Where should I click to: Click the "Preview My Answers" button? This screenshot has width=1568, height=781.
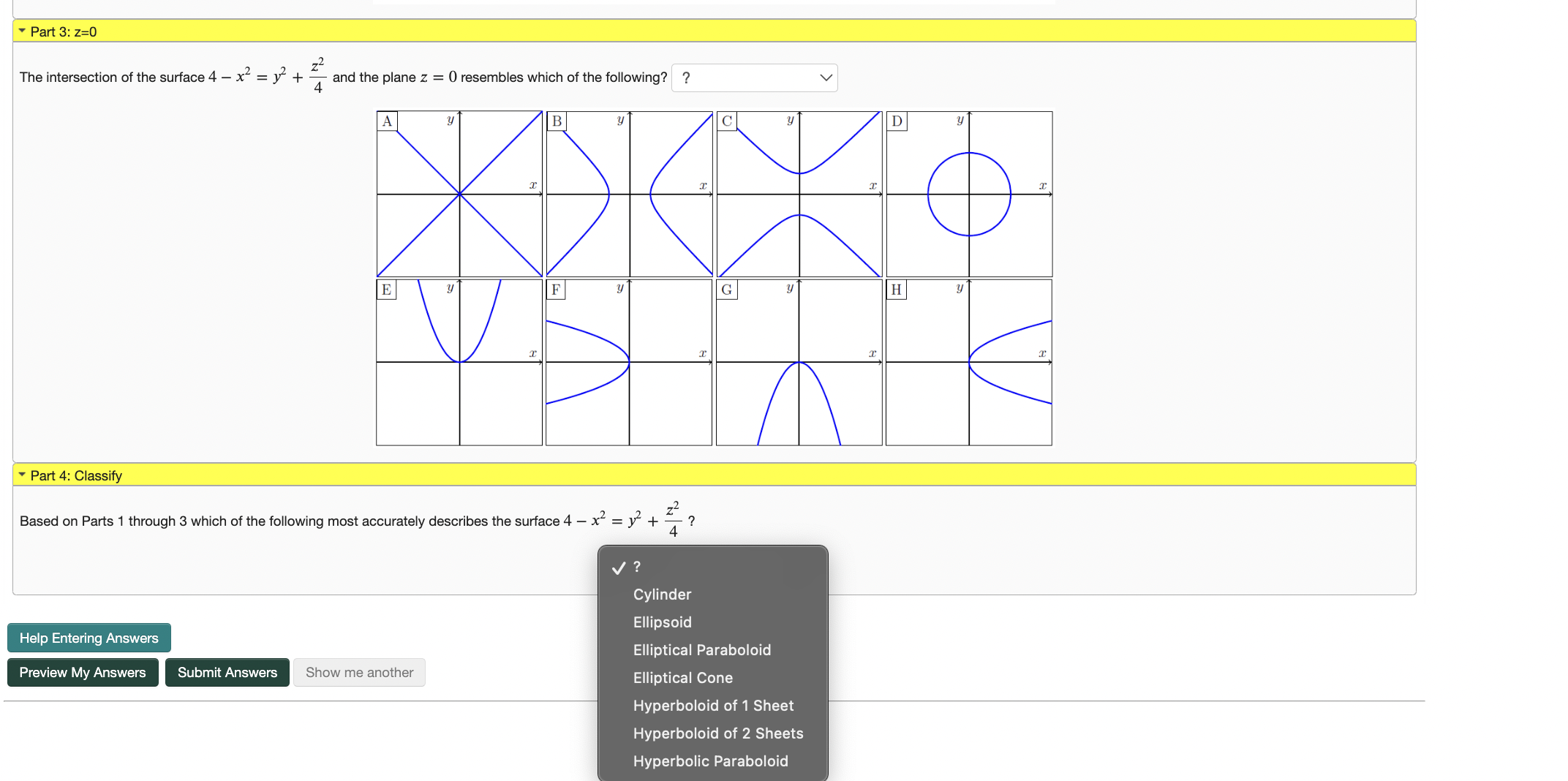pos(83,672)
